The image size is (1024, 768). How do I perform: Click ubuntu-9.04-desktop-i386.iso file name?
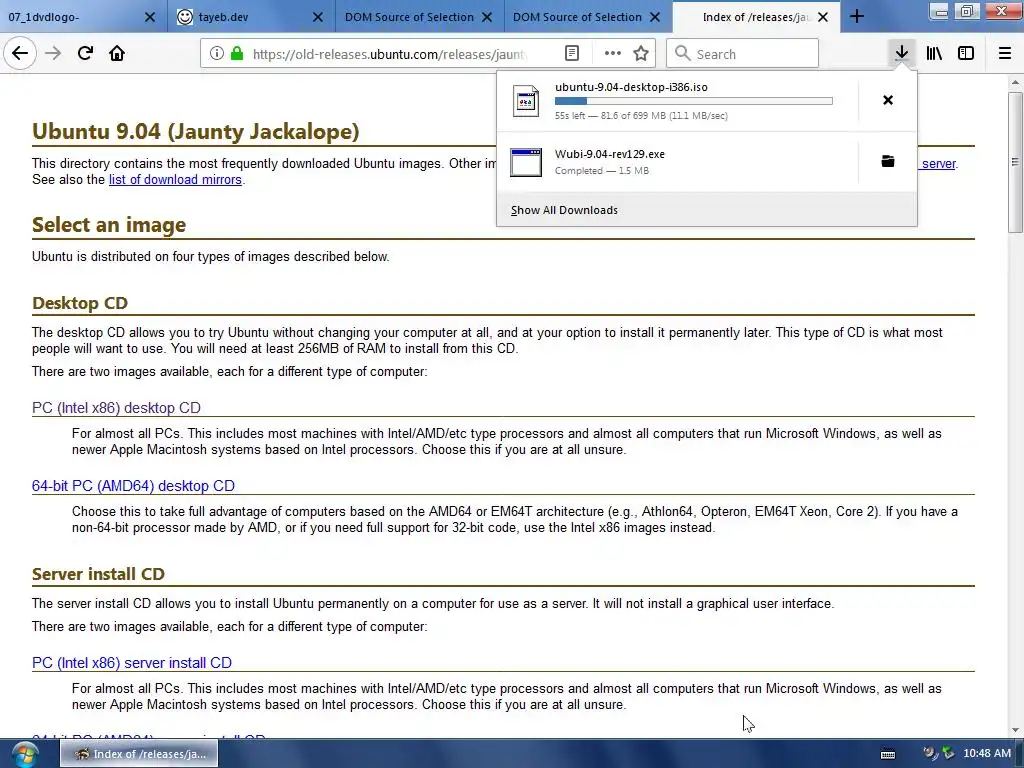pos(632,87)
